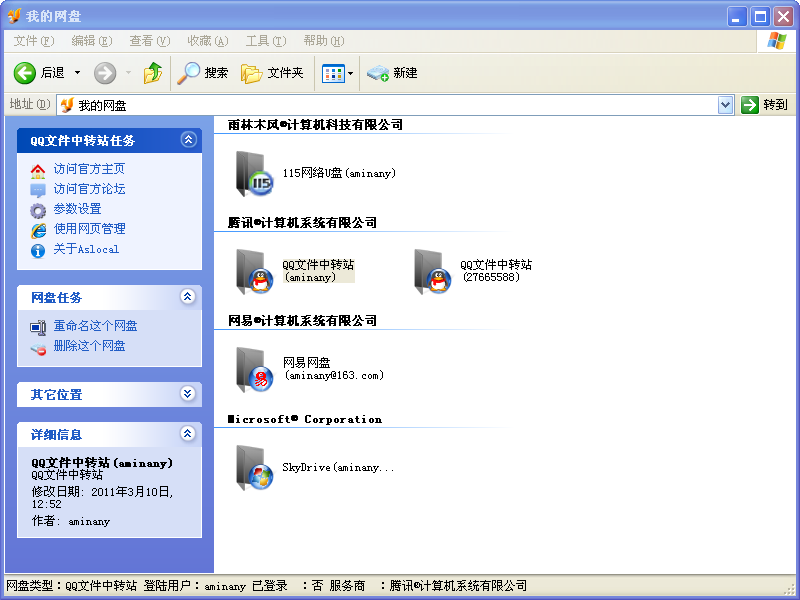Image resolution: width=800 pixels, height=600 pixels.
Task: Click the 搜索 toolbar icon
Action: point(203,72)
